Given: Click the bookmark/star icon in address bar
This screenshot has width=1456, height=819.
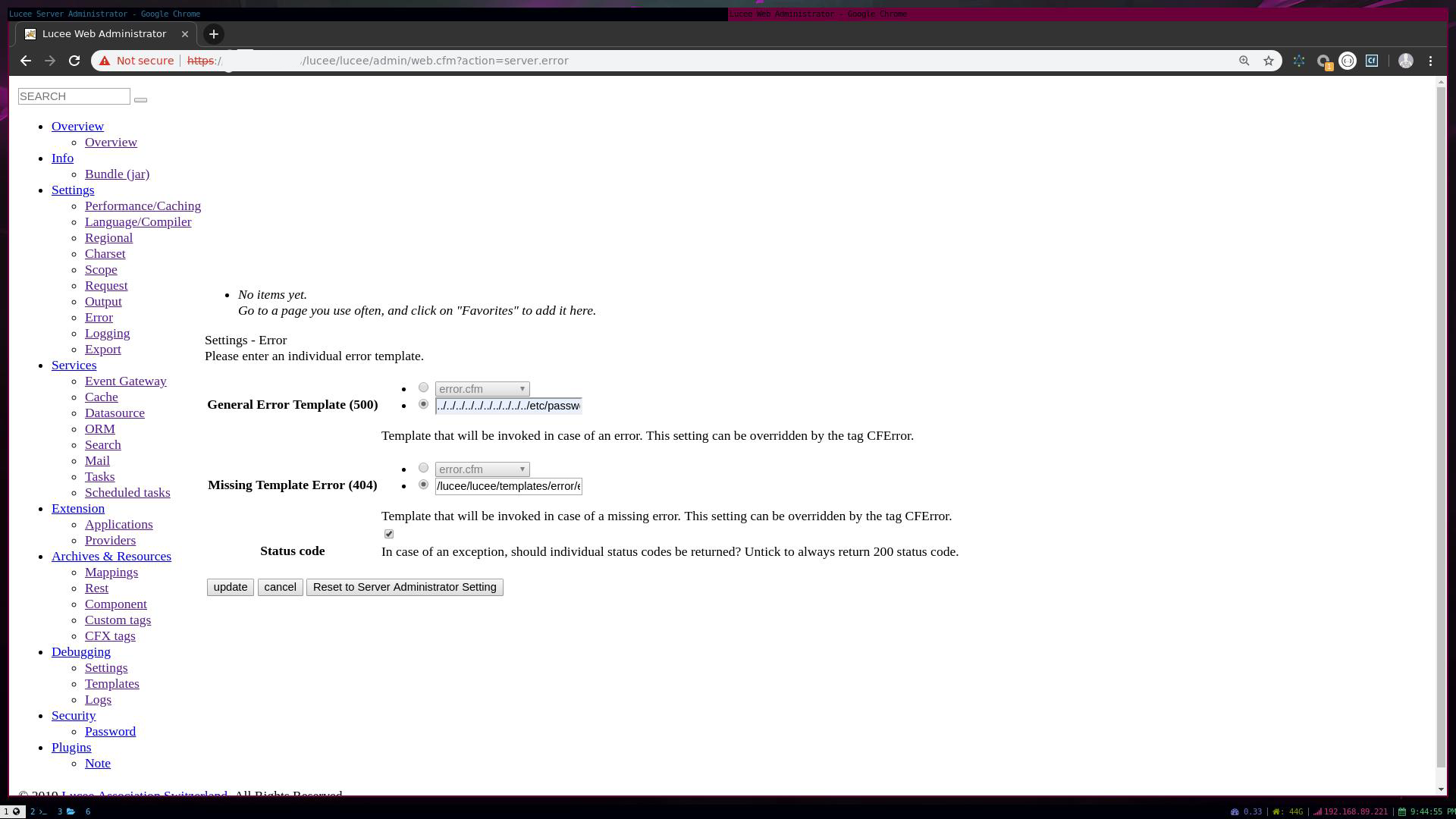Looking at the screenshot, I should 1269,61.
